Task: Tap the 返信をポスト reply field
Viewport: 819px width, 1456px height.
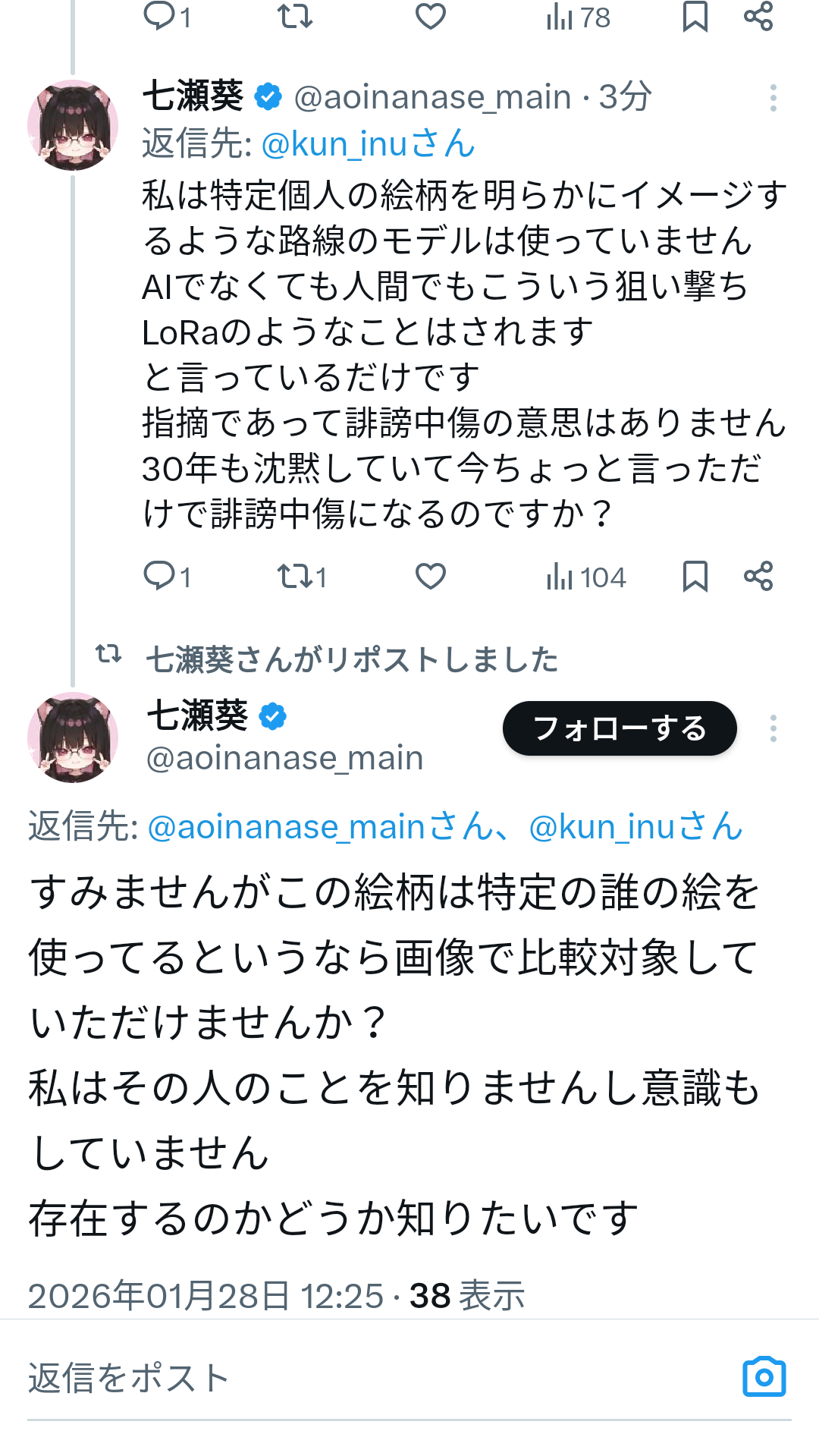Action: pyautogui.click(x=364, y=1378)
